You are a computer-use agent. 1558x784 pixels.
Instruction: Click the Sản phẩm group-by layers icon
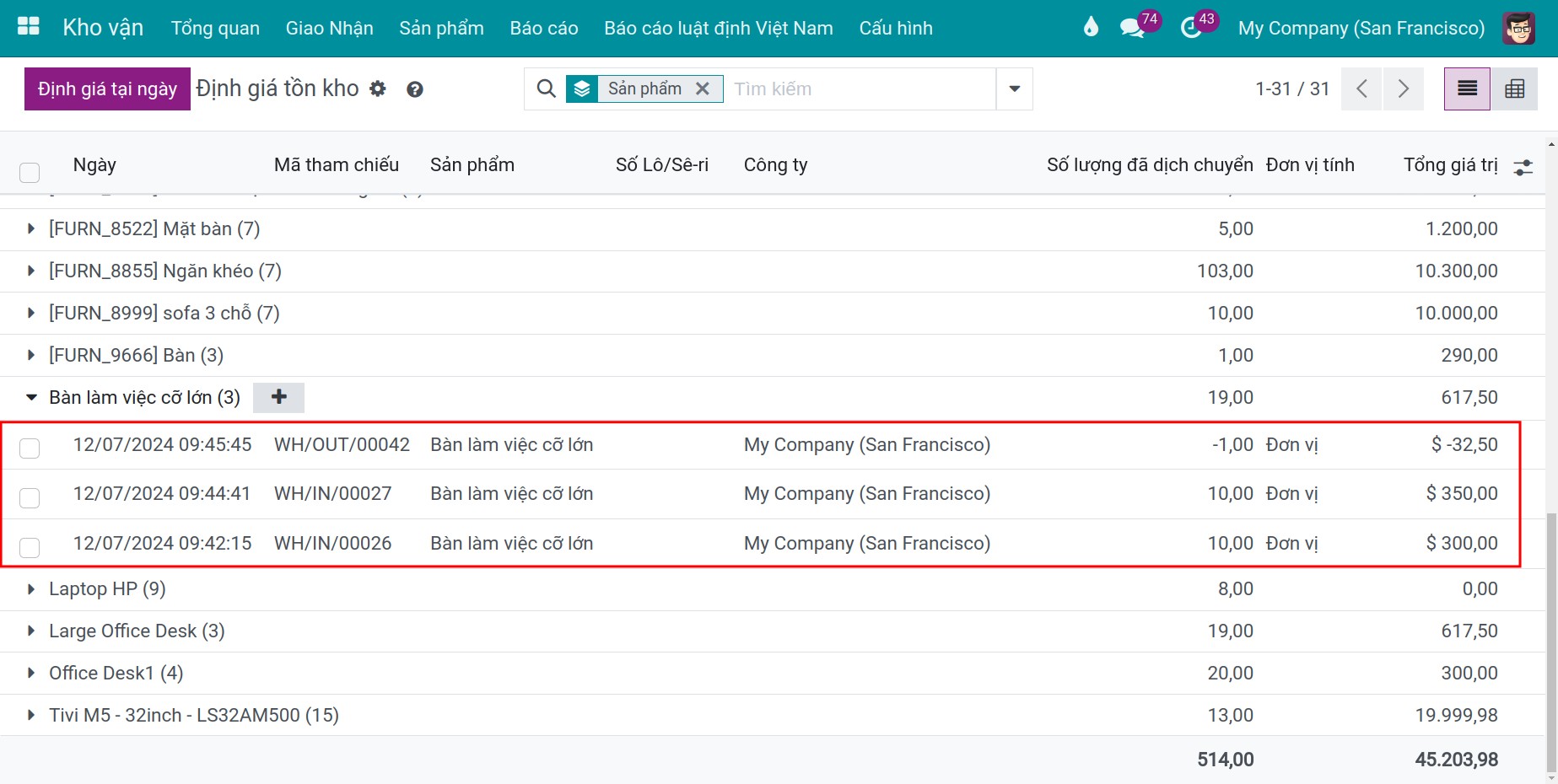pyautogui.click(x=582, y=89)
